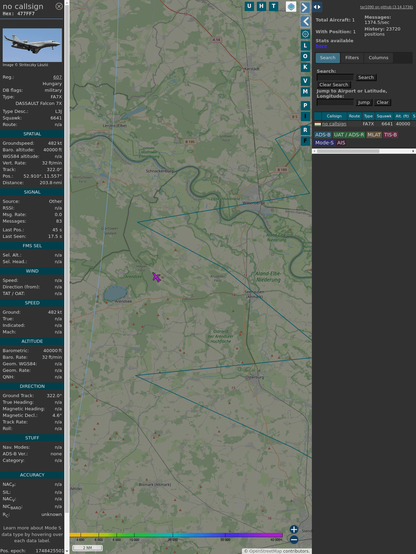This screenshot has height=554, width=416.
Task: Close the selected aircraft info panel
Action: [59, 6]
